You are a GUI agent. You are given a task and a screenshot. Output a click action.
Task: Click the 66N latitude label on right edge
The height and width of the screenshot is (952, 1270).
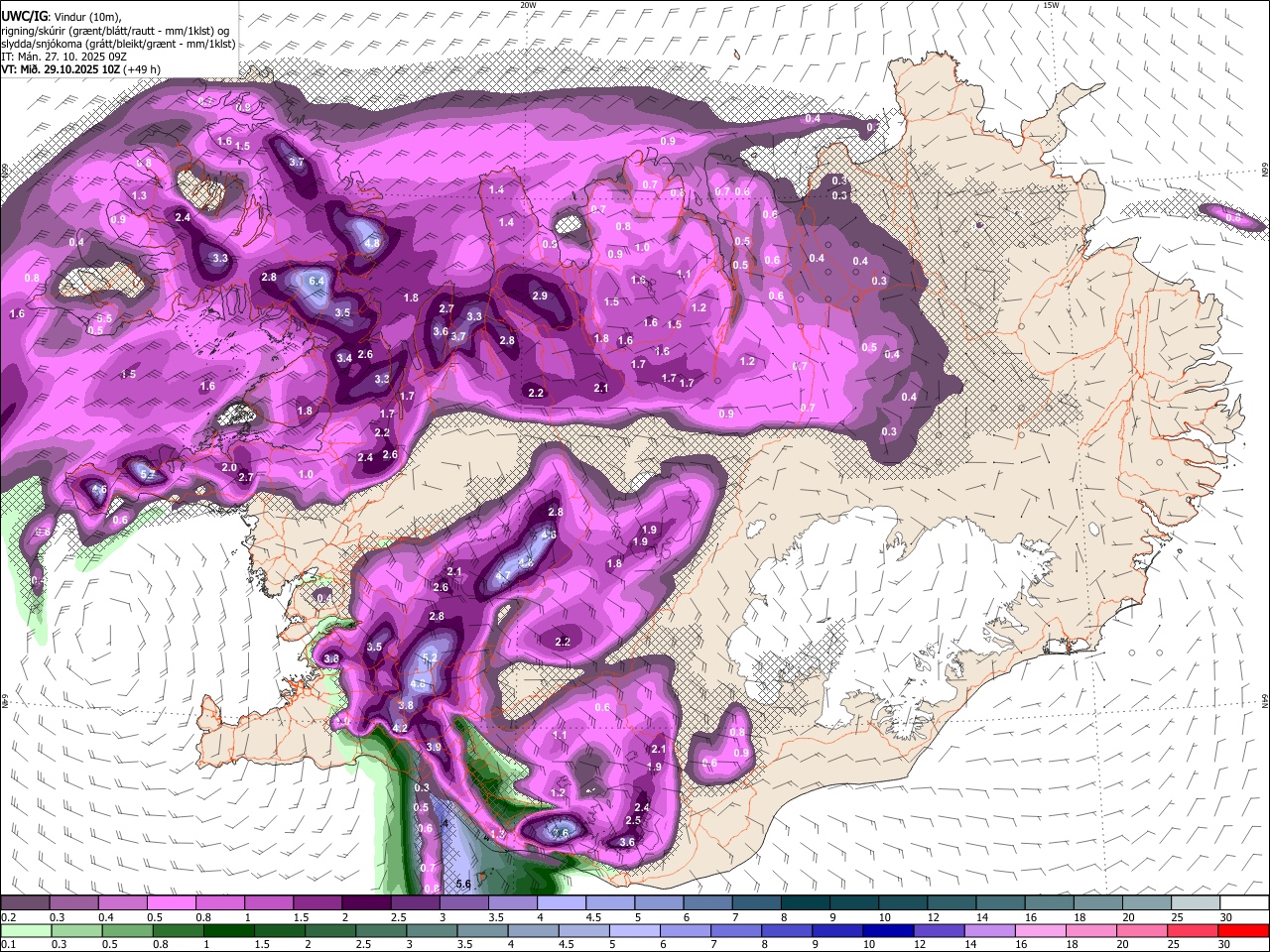pyautogui.click(x=1265, y=172)
